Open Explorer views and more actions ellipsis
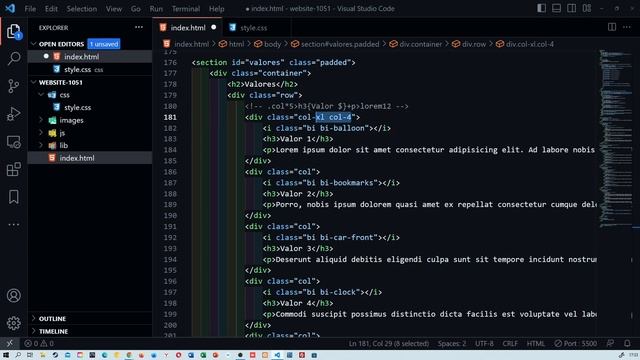The width and height of the screenshot is (640, 360). [139, 27]
